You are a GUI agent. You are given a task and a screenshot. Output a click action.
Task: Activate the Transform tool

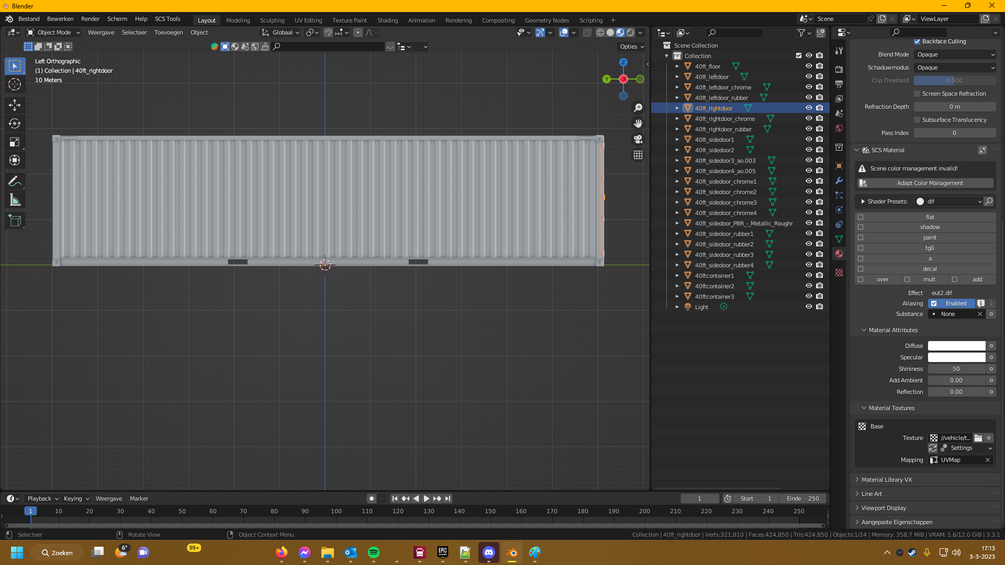15,160
